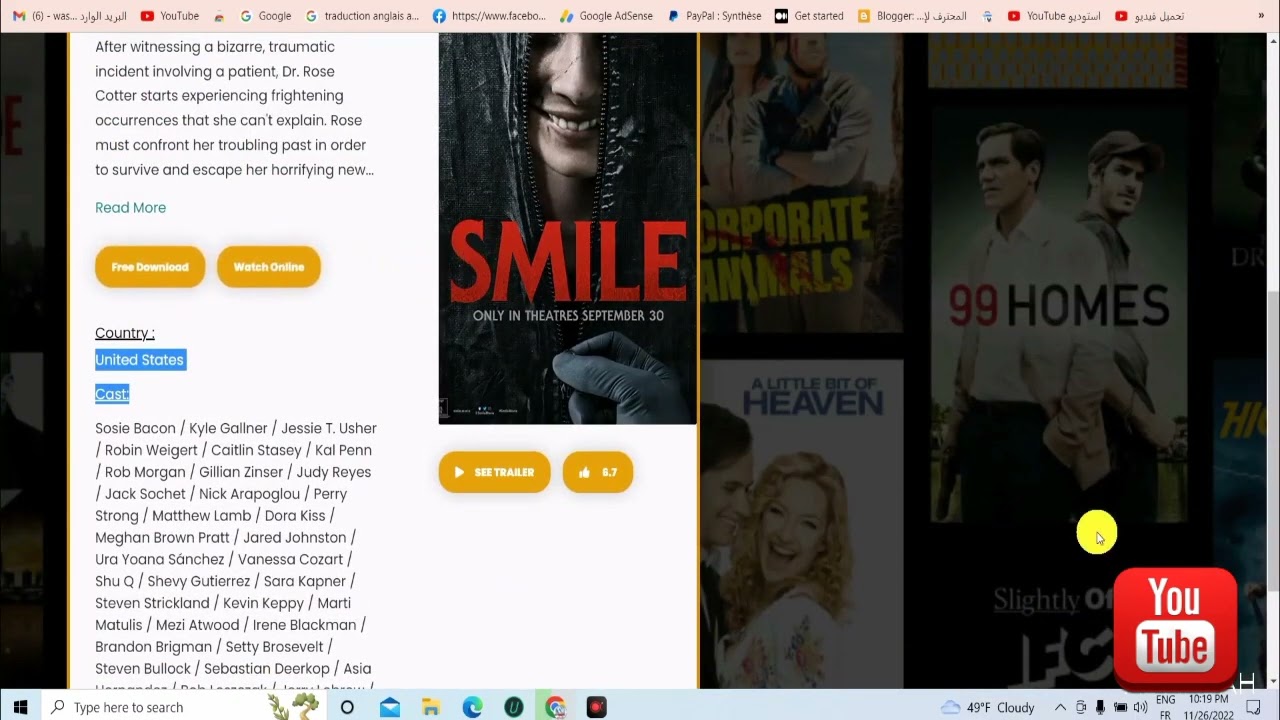Open the YouTube Studio bookmark
This screenshot has width=1280, height=720.
coord(1054,16)
